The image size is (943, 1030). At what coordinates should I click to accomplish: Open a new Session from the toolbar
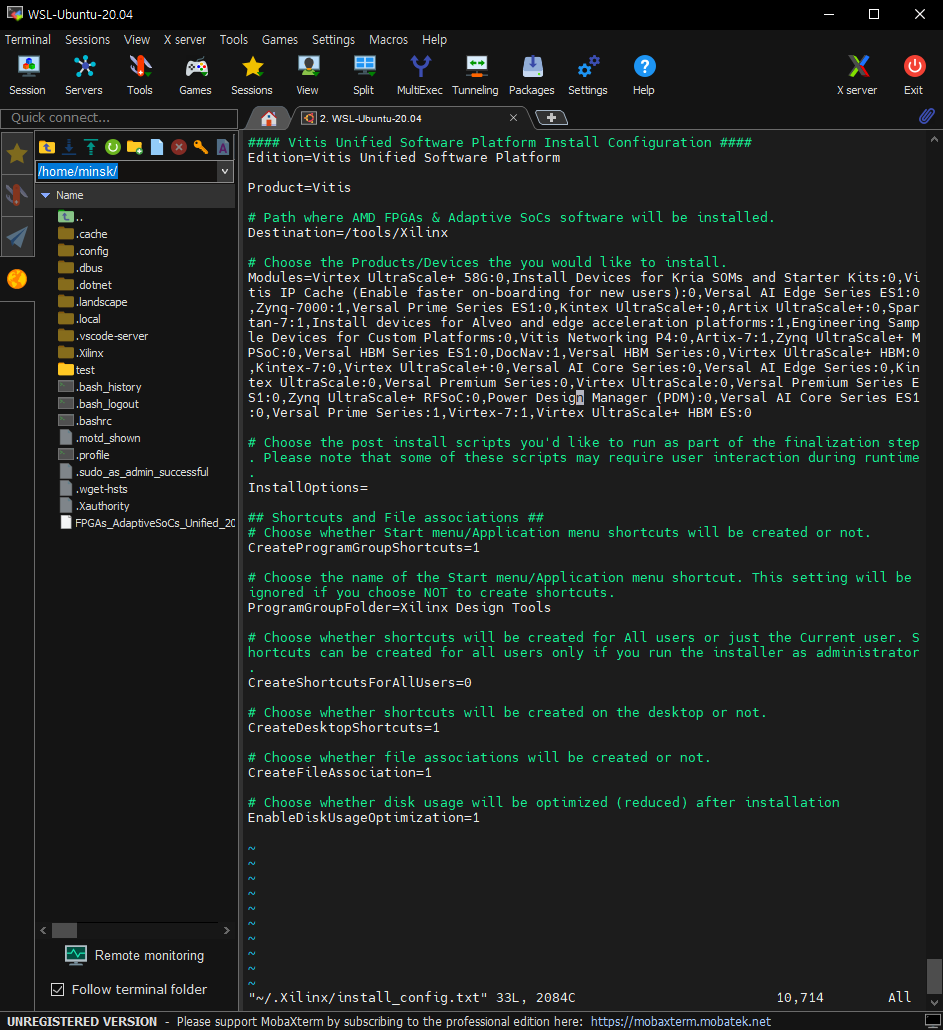[x=27, y=70]
